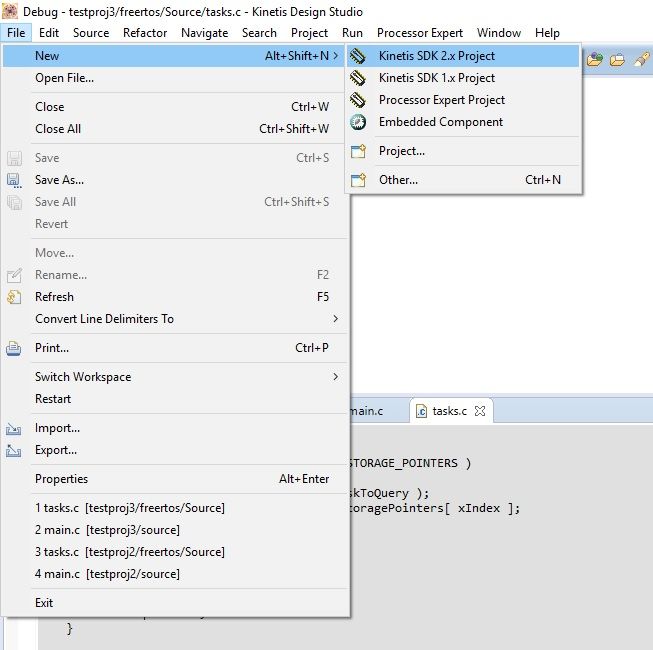Click the tasks.c file icon on tab
653x650 pixels.
pos(421,411)
